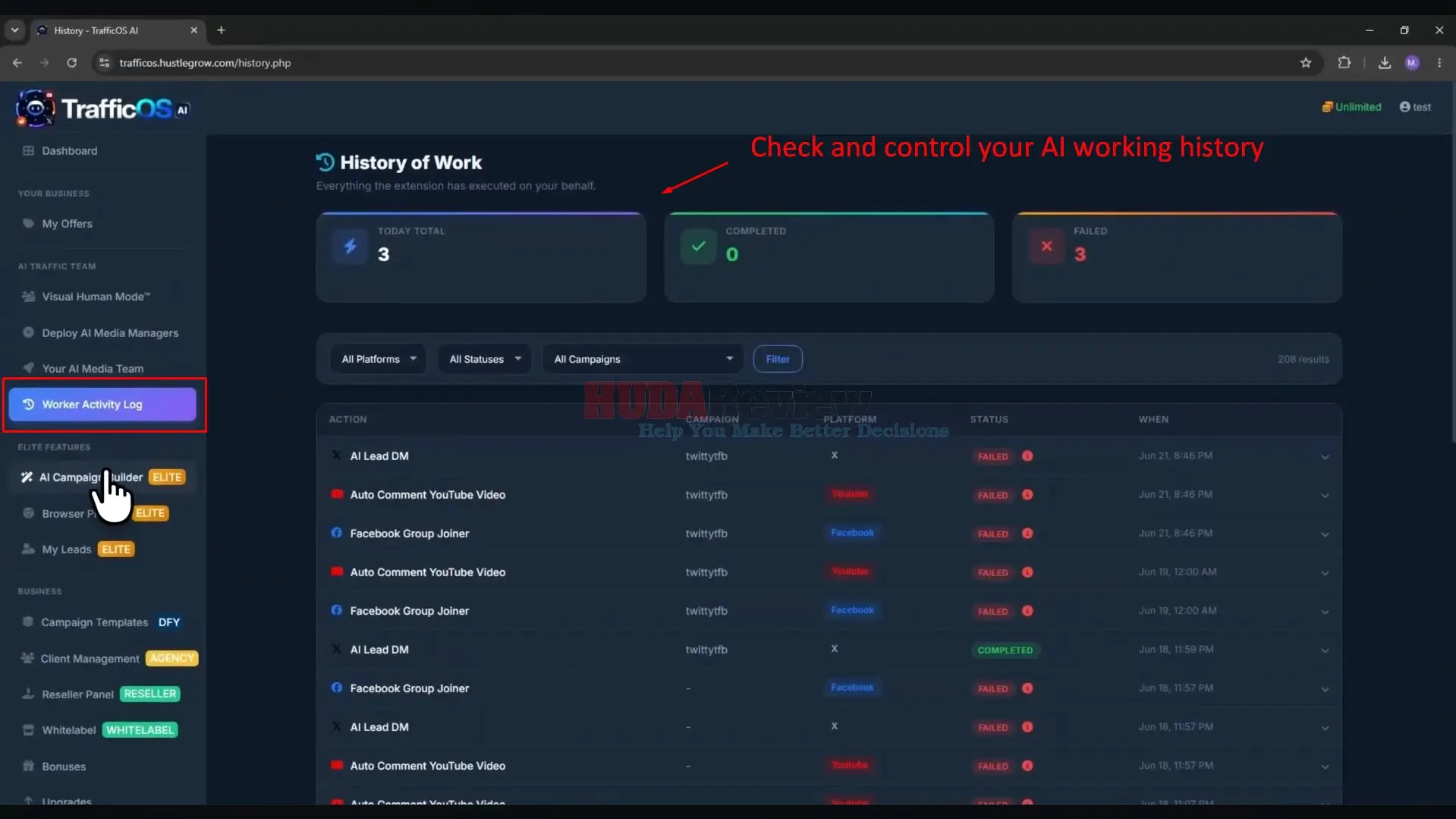Click the Visual Human Mode icon
Image resolution: width=1456 pixels, height=819 pixels.
coord(28,296)
